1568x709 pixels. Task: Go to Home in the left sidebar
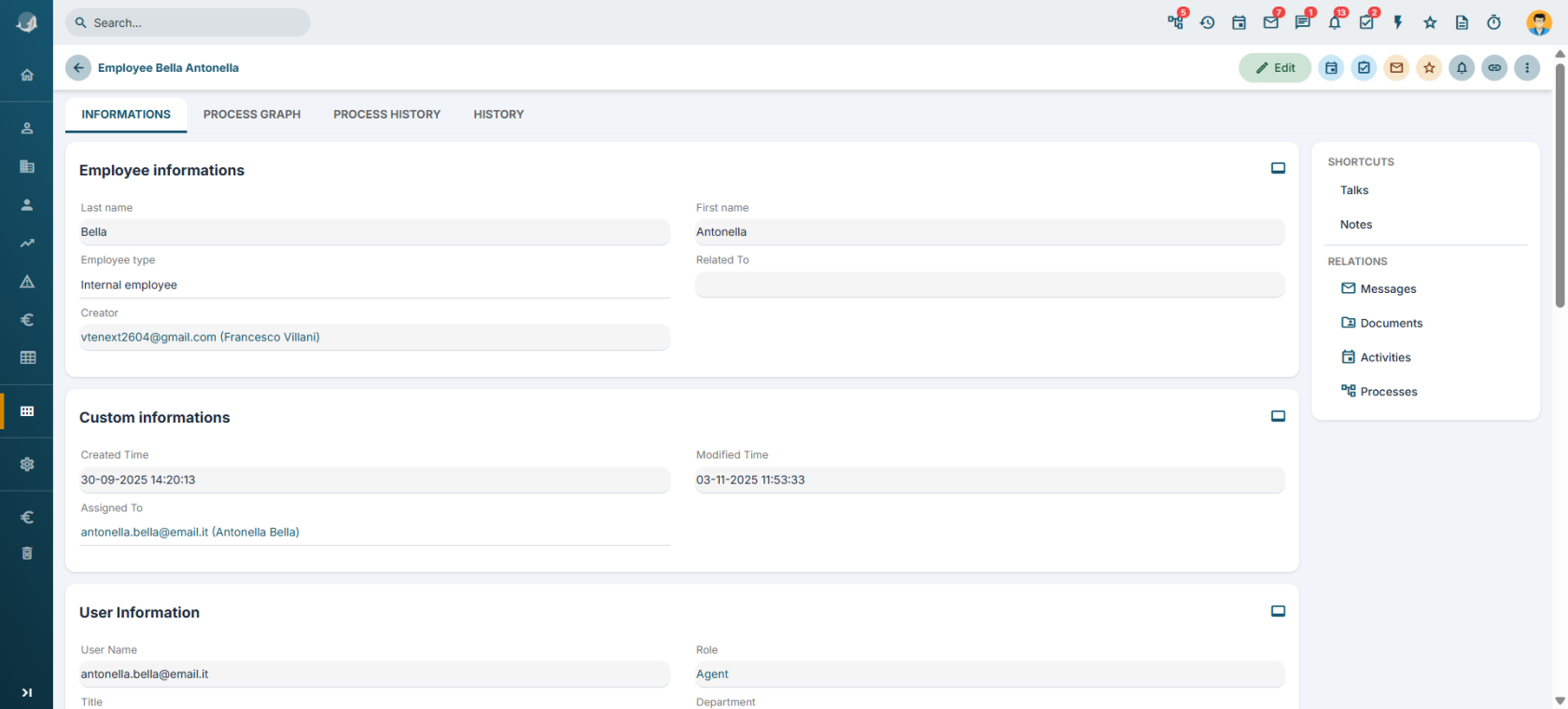tap(27, 75)
